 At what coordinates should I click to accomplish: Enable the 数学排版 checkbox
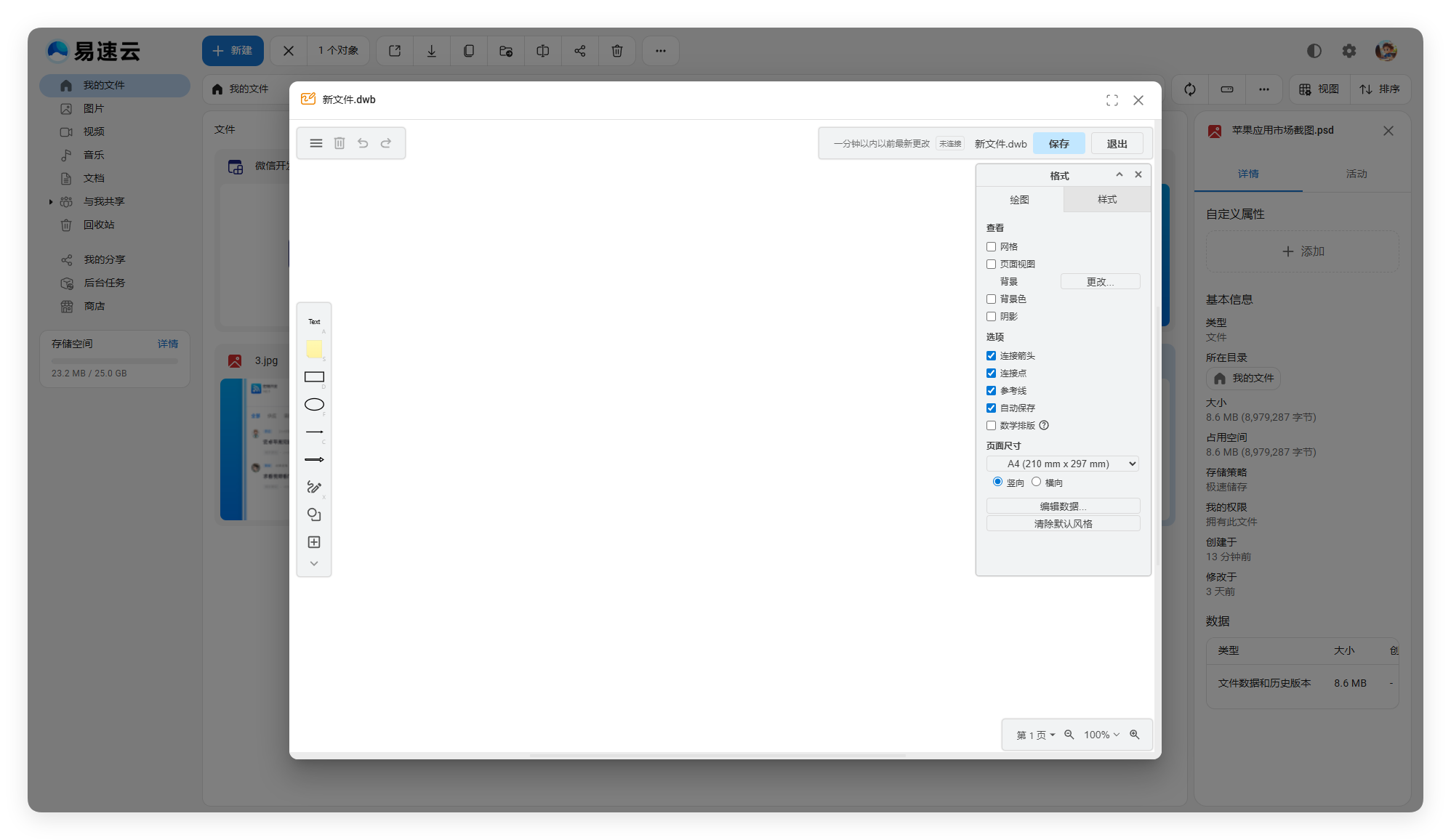[x=991, y=426]
